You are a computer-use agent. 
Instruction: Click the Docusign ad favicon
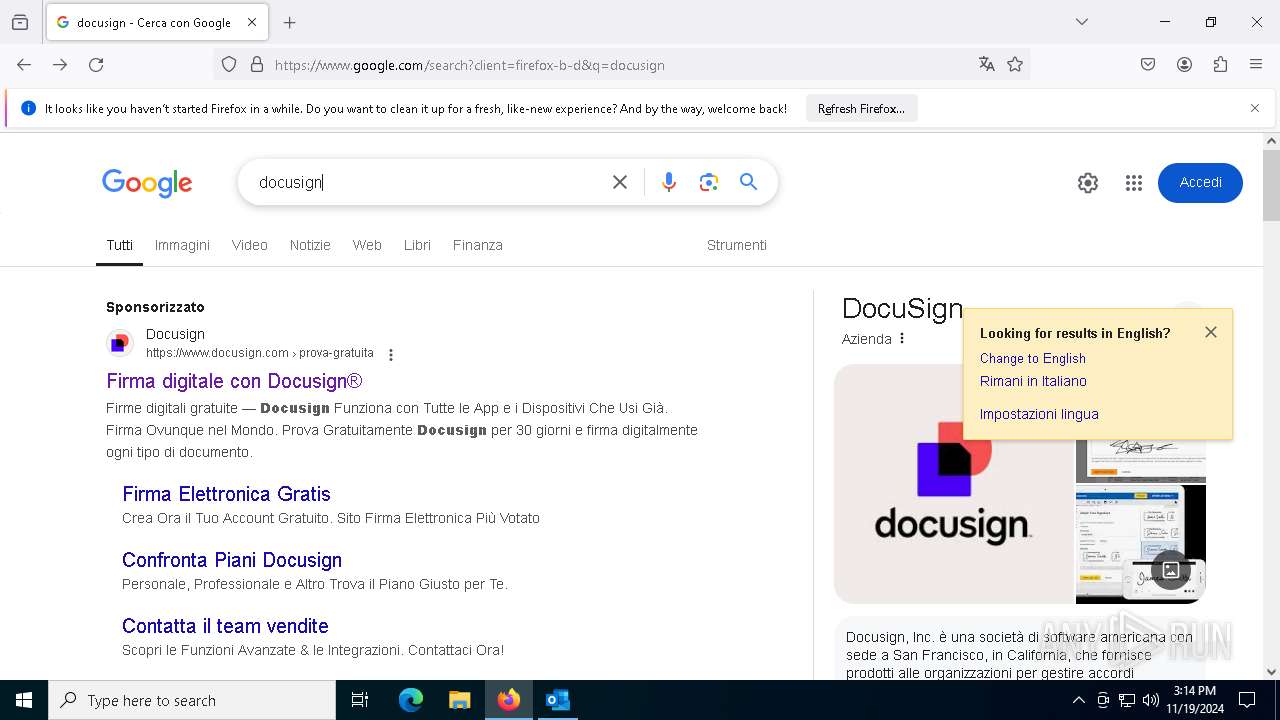coord(120,344)
